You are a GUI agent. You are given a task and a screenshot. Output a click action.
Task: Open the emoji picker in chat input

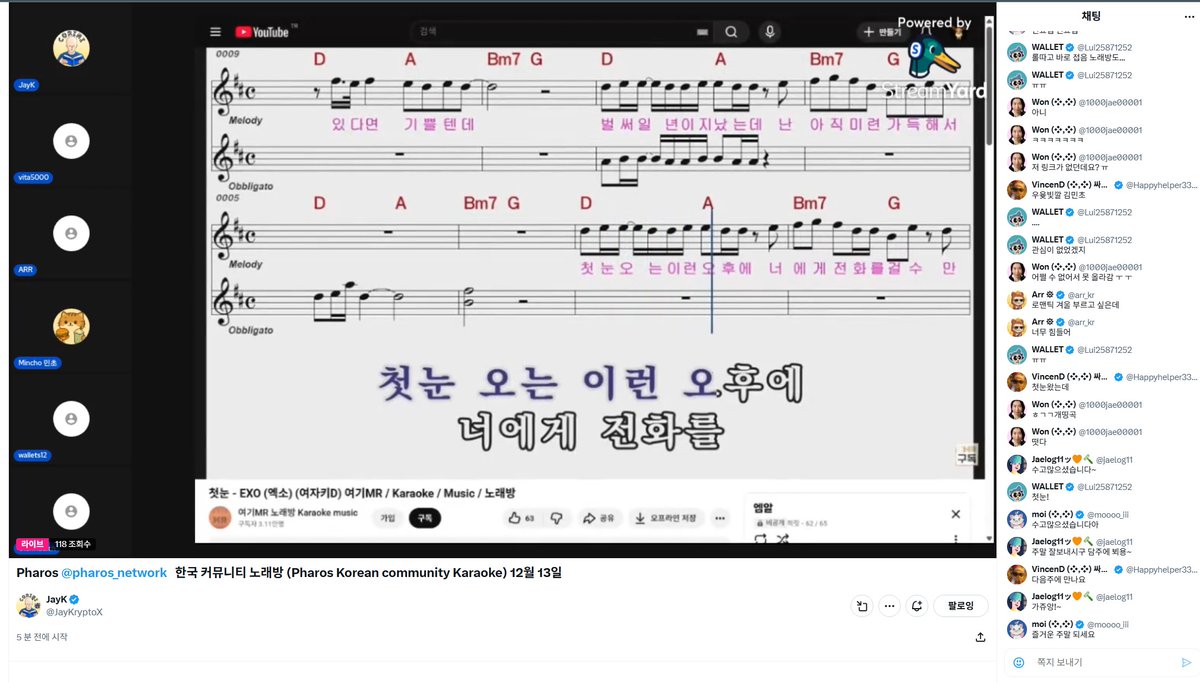(1018, 662)
